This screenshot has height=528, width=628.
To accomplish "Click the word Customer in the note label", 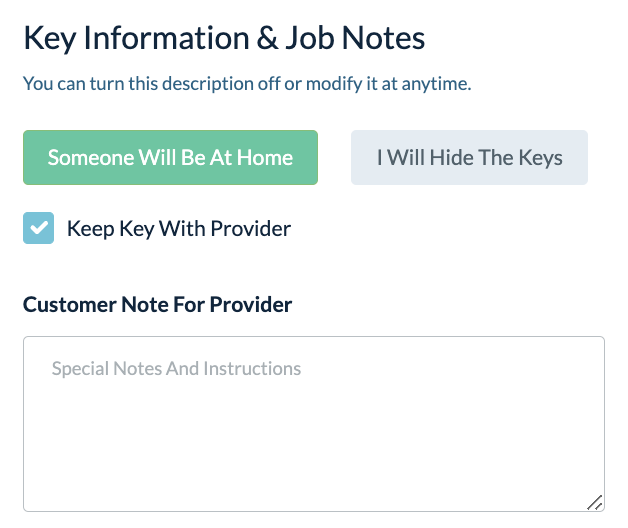I will coord(64,305).
